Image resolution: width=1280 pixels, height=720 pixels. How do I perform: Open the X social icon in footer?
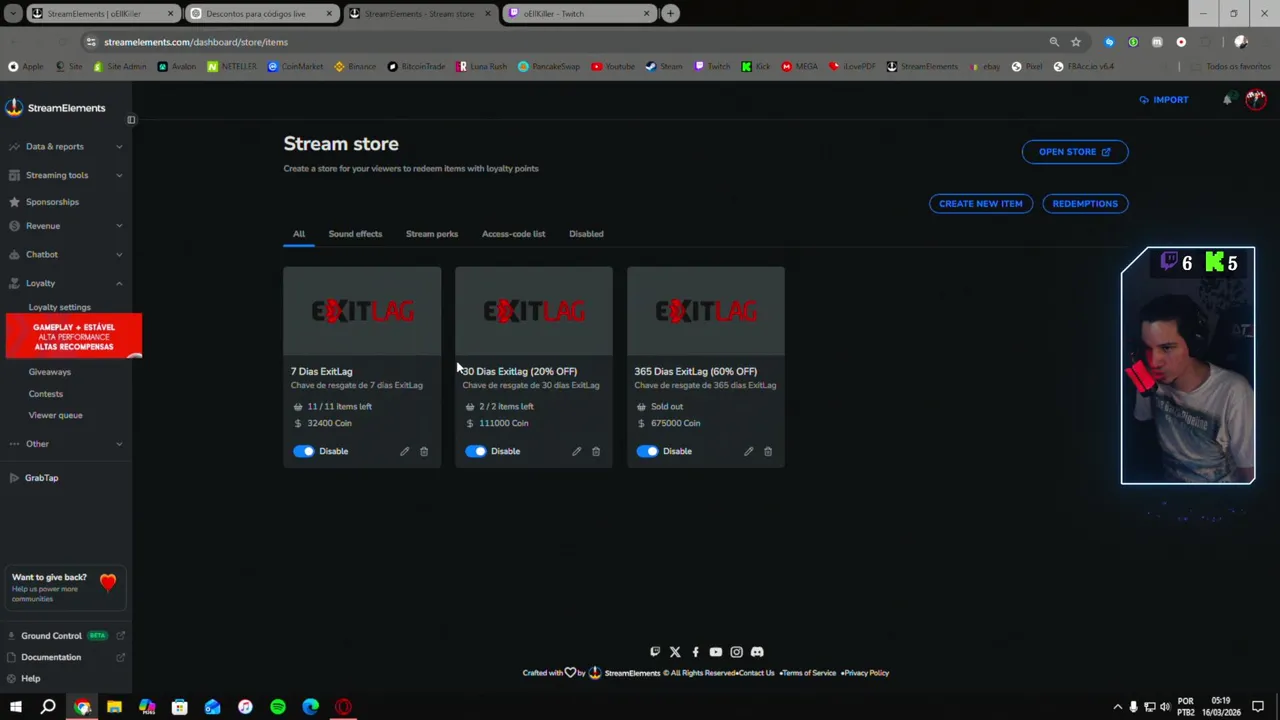pyautogui.click(x=675, y=652)
